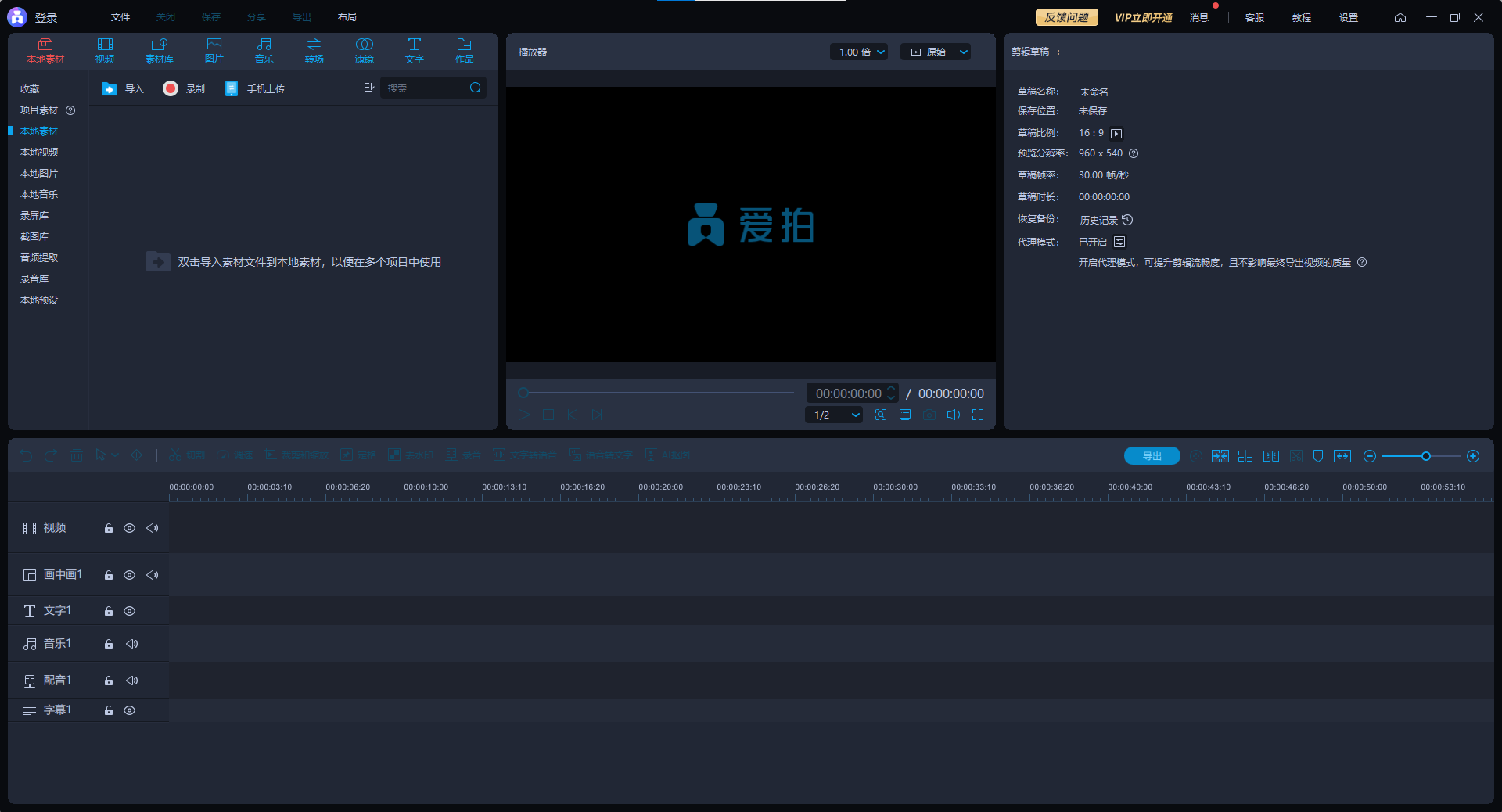The width and height of the screenshot is (1502, 812).
Task: Open 设置 settings
Action: [x=1349, y=18]
